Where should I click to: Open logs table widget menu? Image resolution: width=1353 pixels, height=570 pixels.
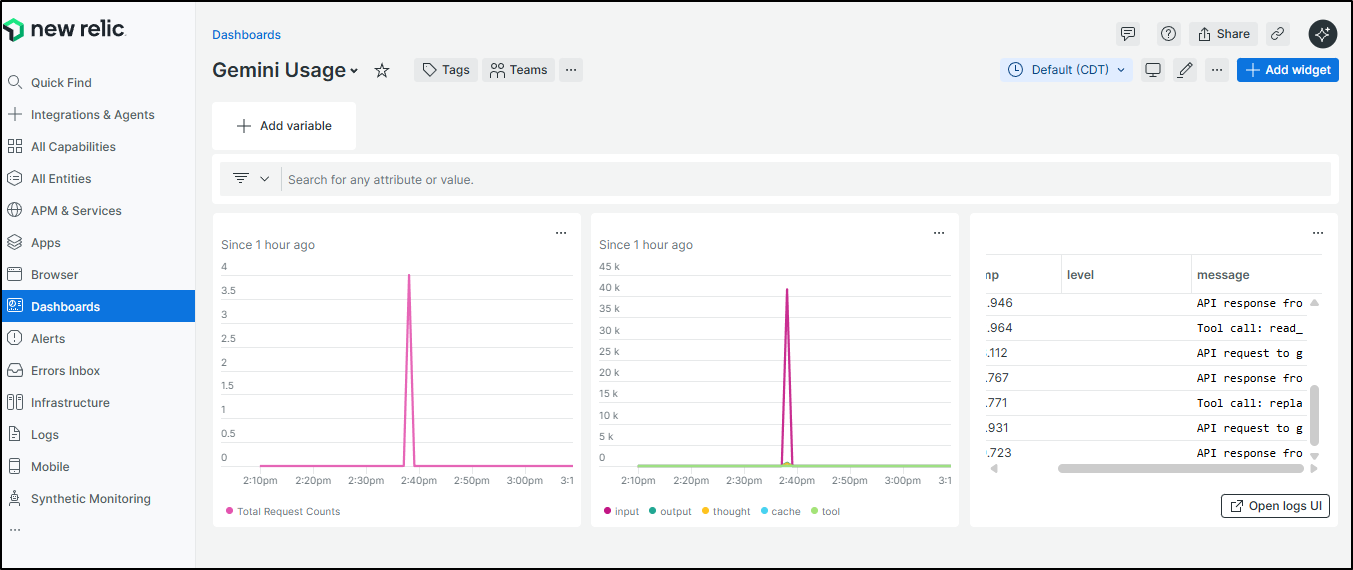click(x=1318, y=233)
